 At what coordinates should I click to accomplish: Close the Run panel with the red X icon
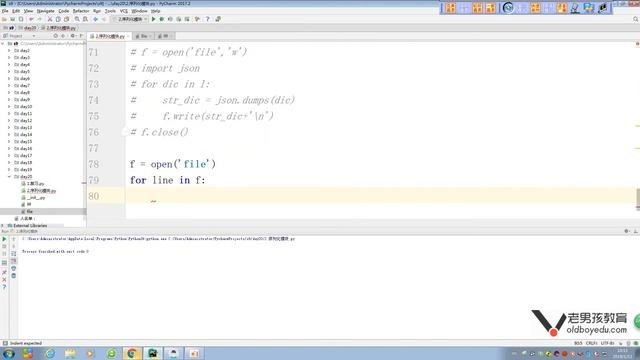pos(4,280)
